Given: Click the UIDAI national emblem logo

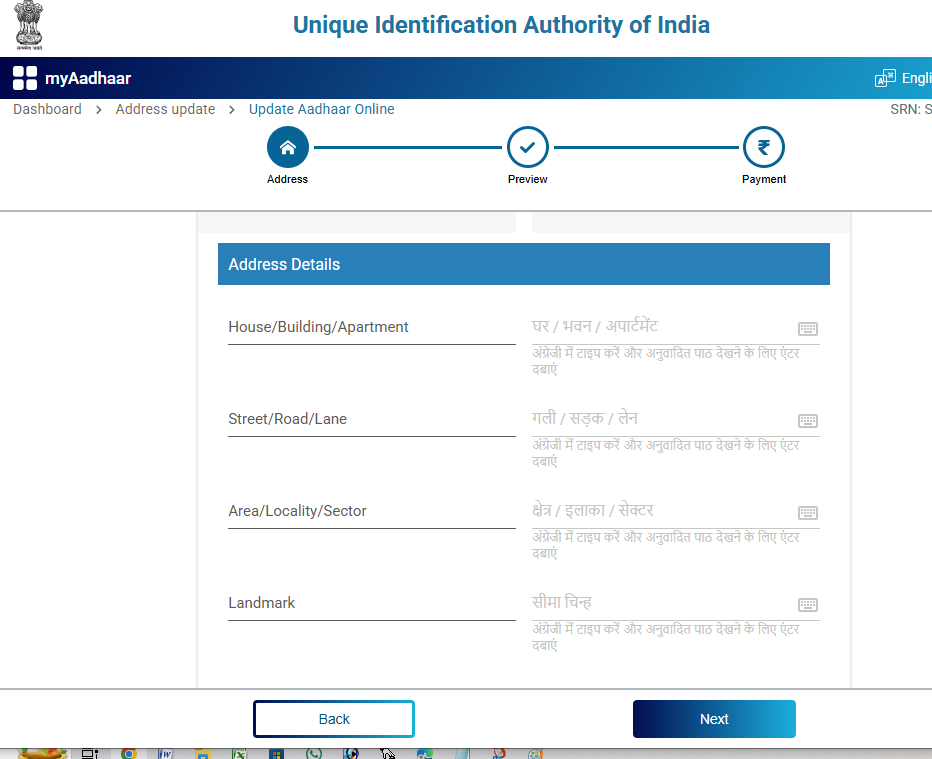Looking at the screenshot, I should [27, 25].
